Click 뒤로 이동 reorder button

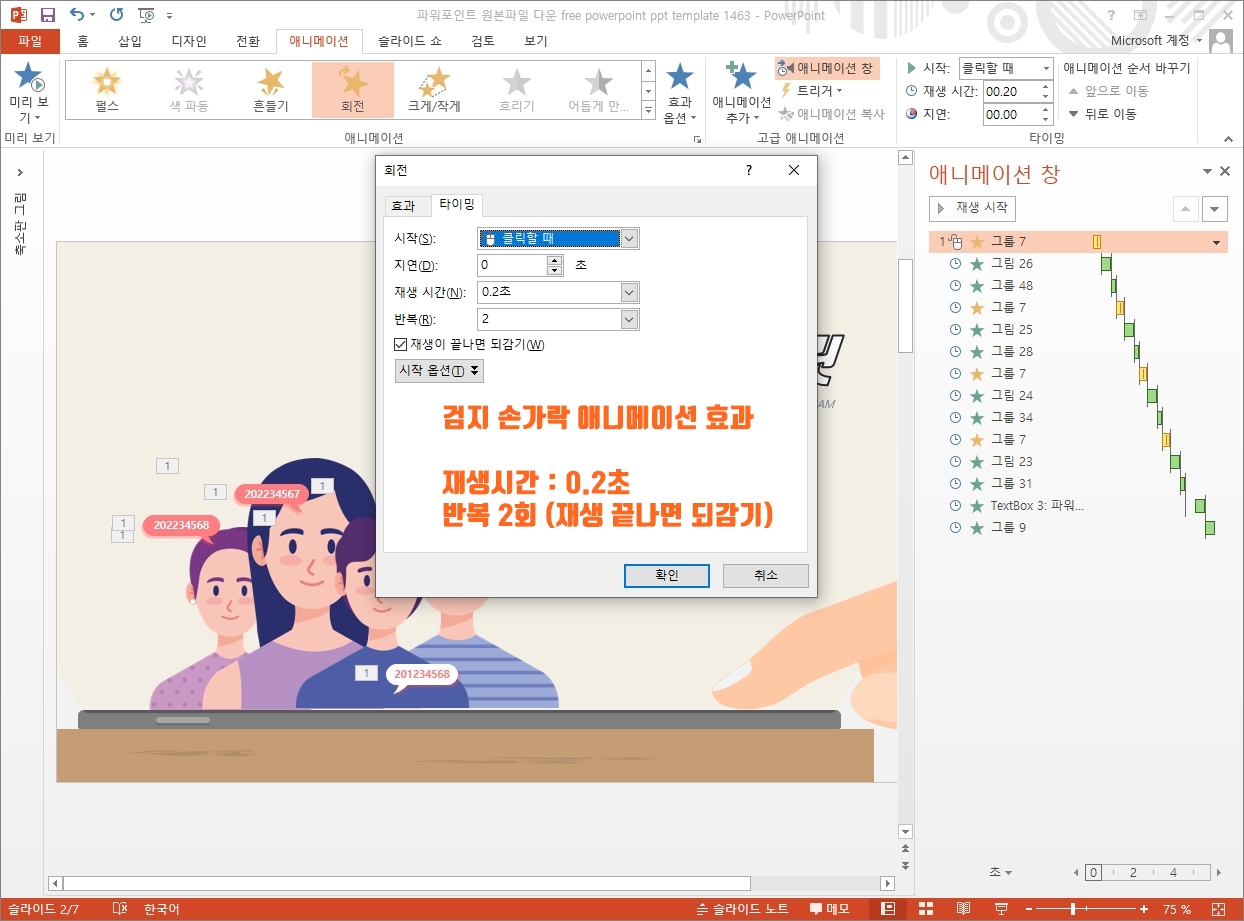(x=1102, y=114)
